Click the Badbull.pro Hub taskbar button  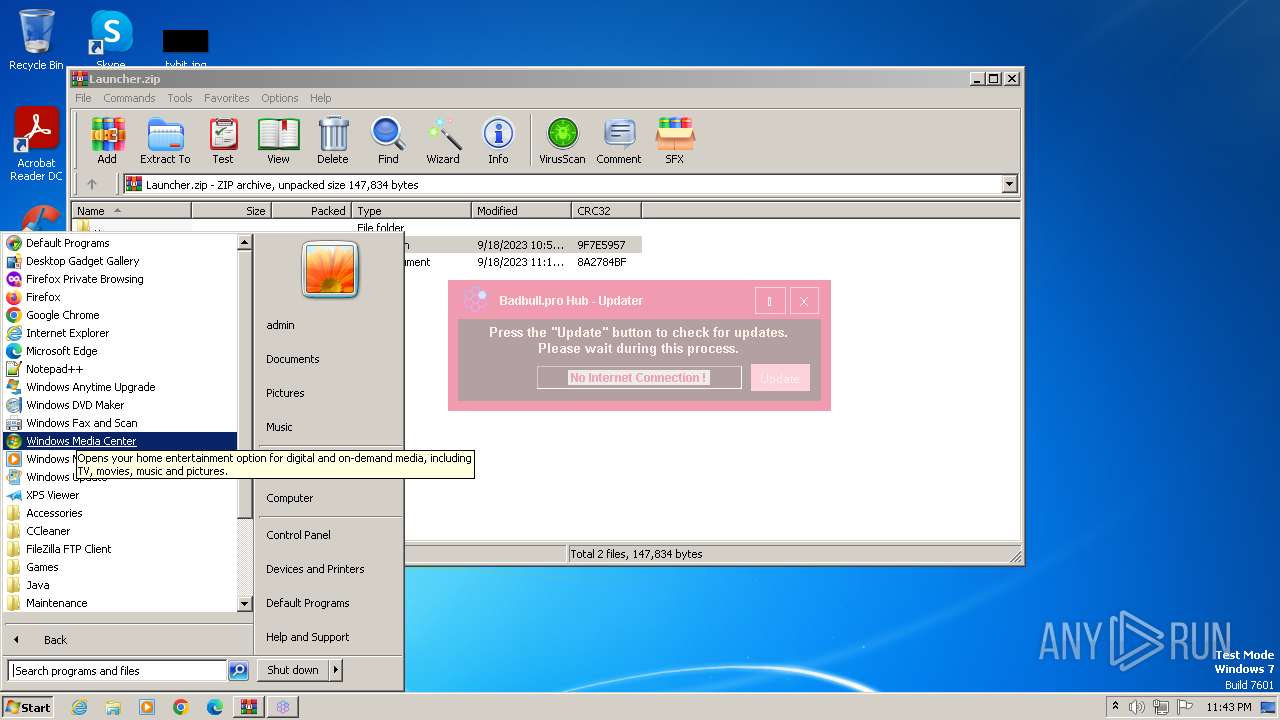click(283, 707)
